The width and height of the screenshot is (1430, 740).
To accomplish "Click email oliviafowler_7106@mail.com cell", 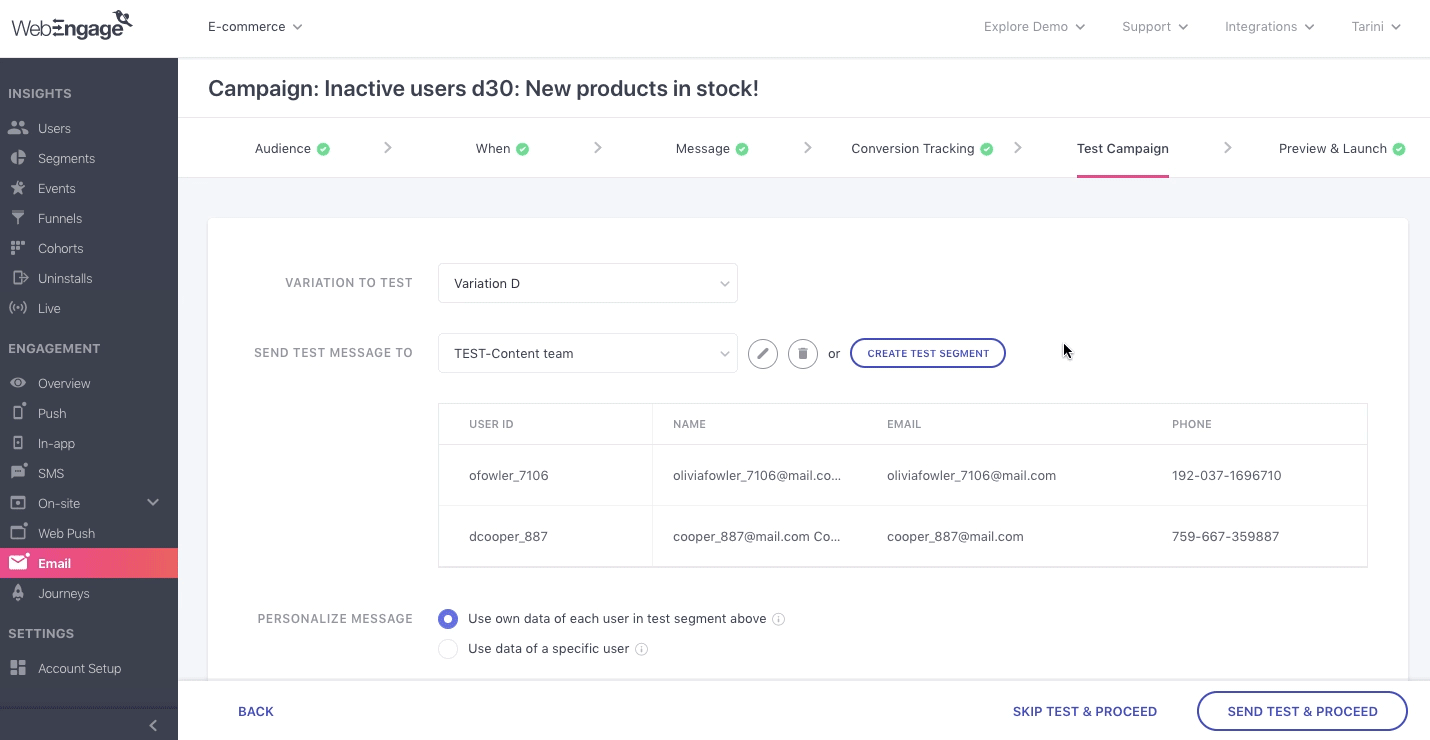I will click(971, 476).
